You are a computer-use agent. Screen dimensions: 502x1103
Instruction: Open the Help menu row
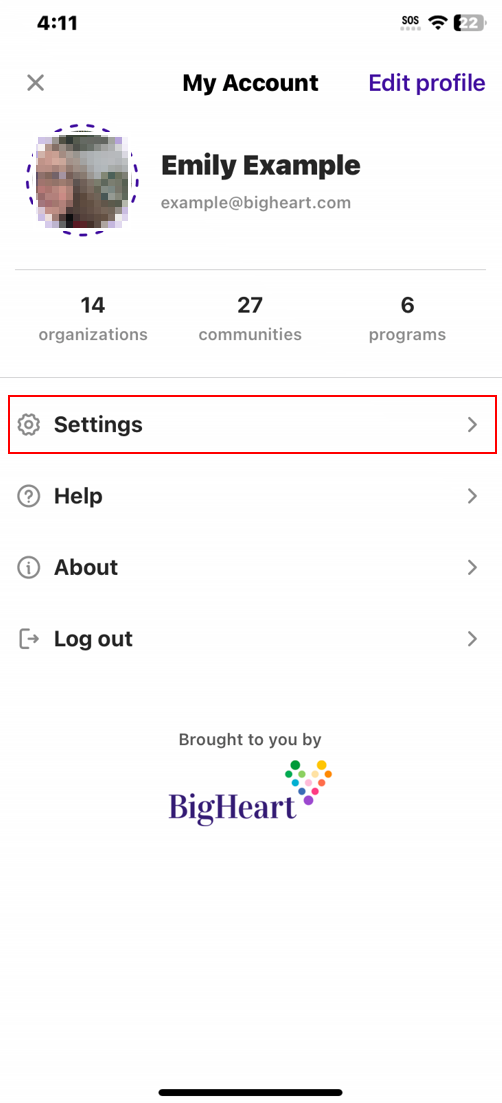click(251, 497)
